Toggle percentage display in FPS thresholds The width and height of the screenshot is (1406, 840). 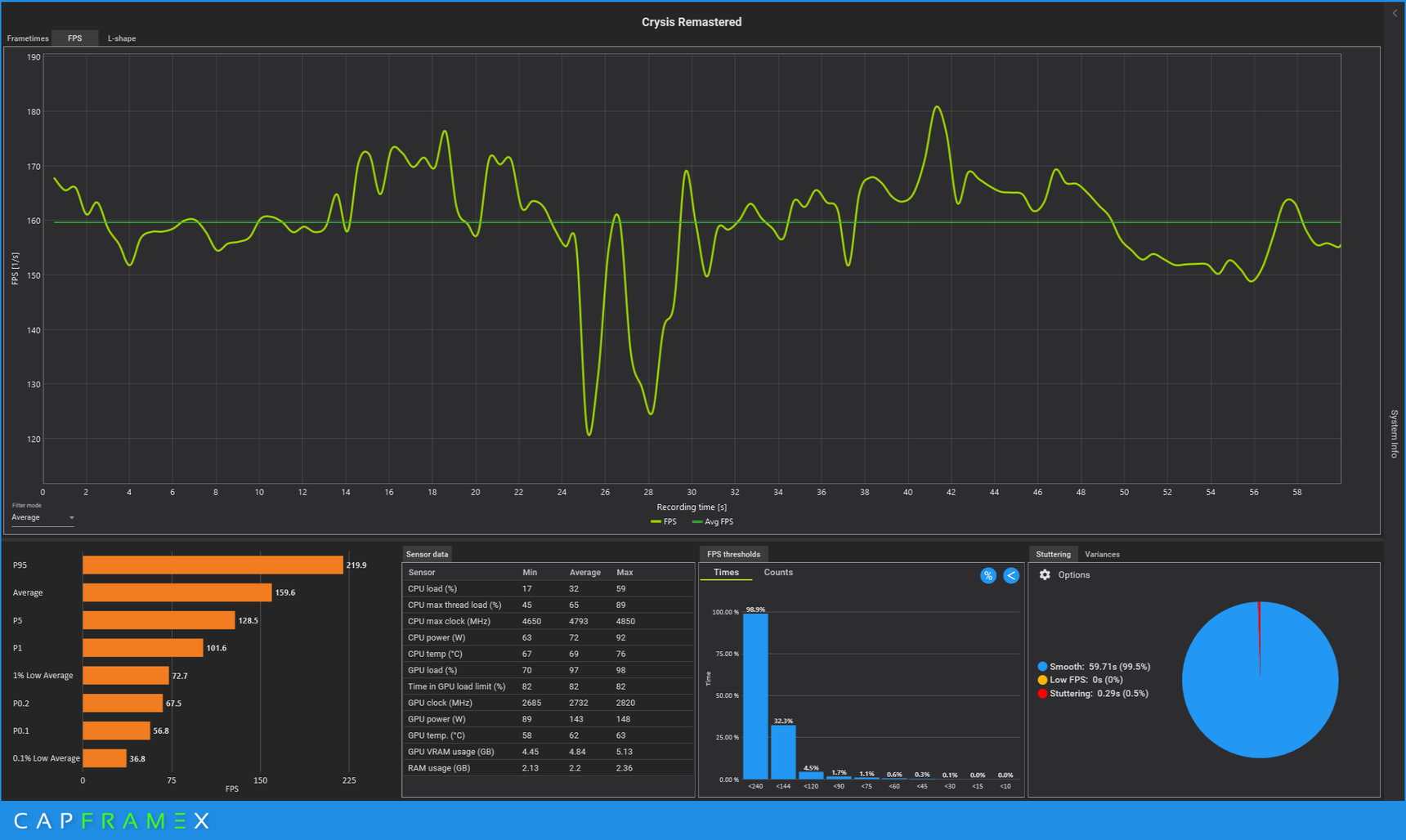[x=987, y=575]
